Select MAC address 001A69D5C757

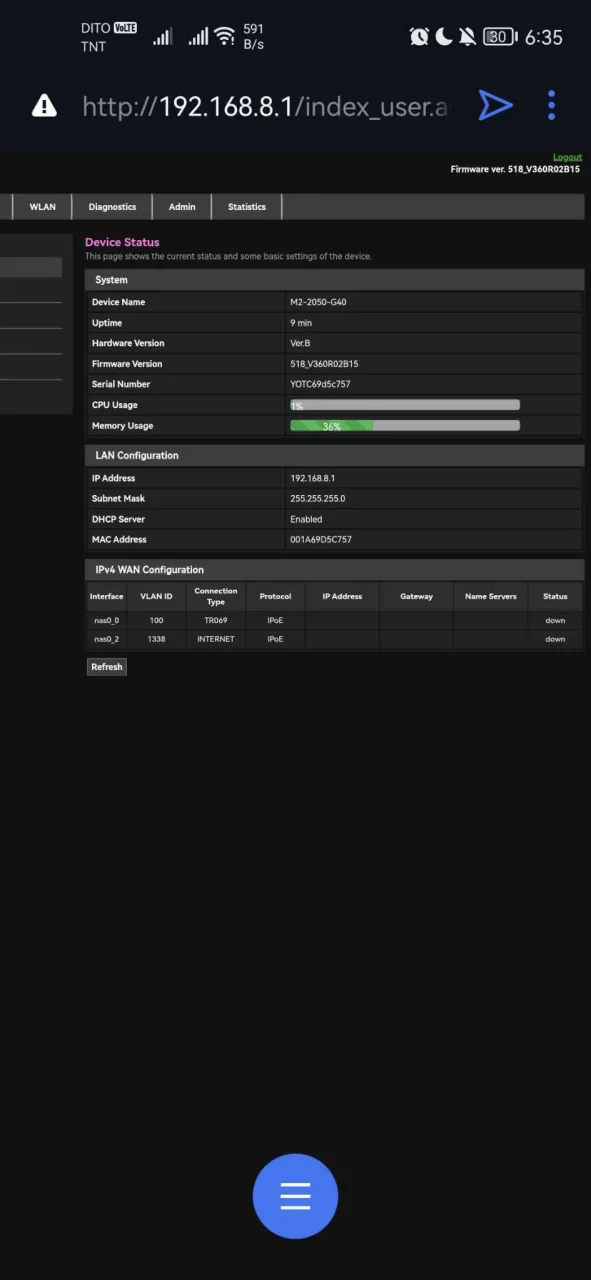pos(321,539)
